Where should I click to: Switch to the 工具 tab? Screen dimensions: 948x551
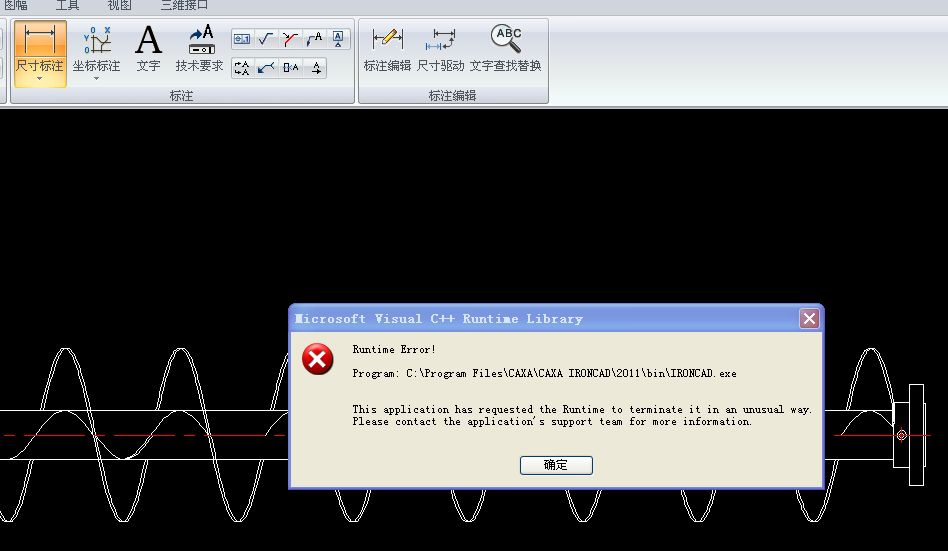[67, 5]
